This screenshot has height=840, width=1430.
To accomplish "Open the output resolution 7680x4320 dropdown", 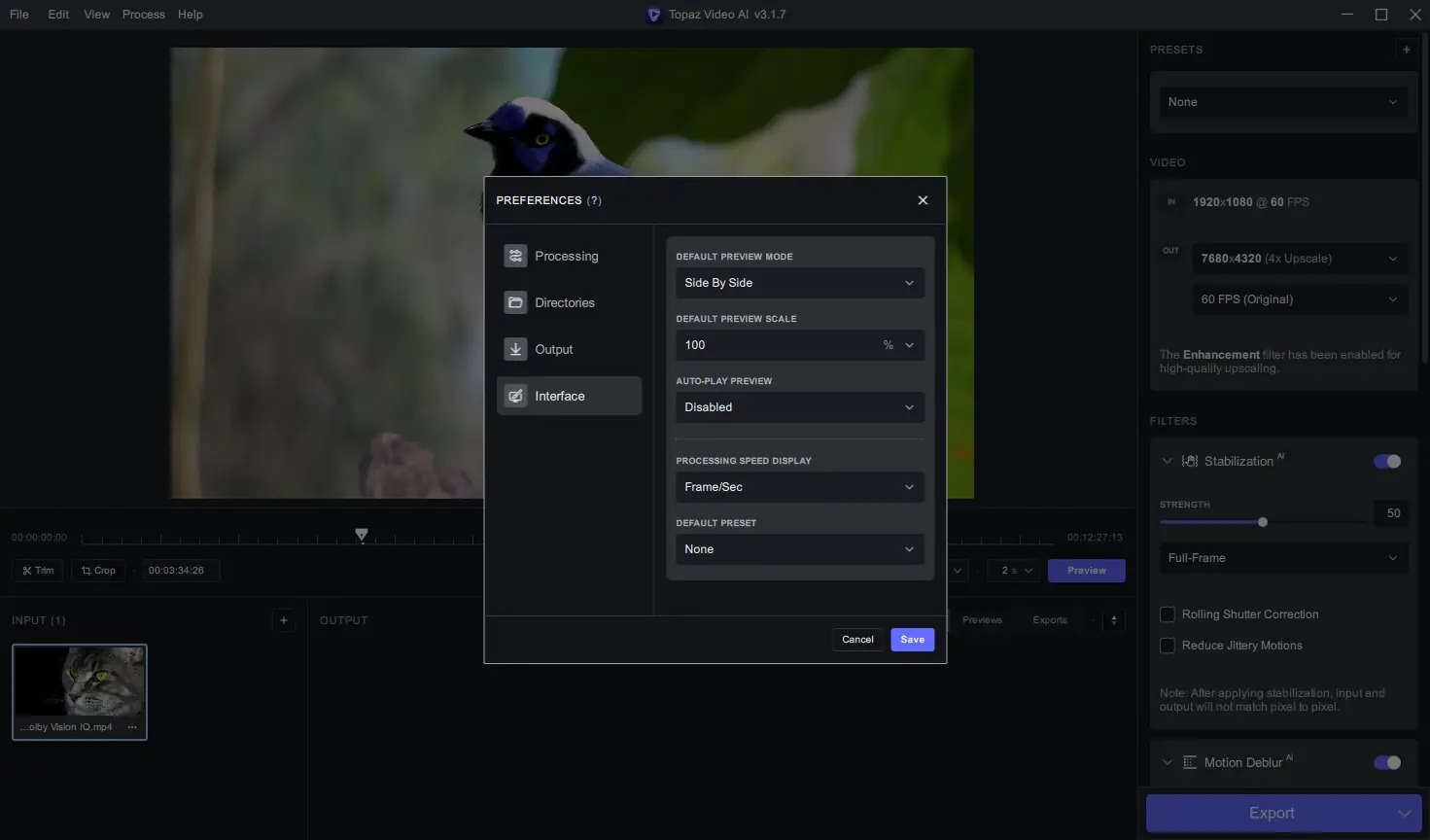I will click(x=1300, y=259).
